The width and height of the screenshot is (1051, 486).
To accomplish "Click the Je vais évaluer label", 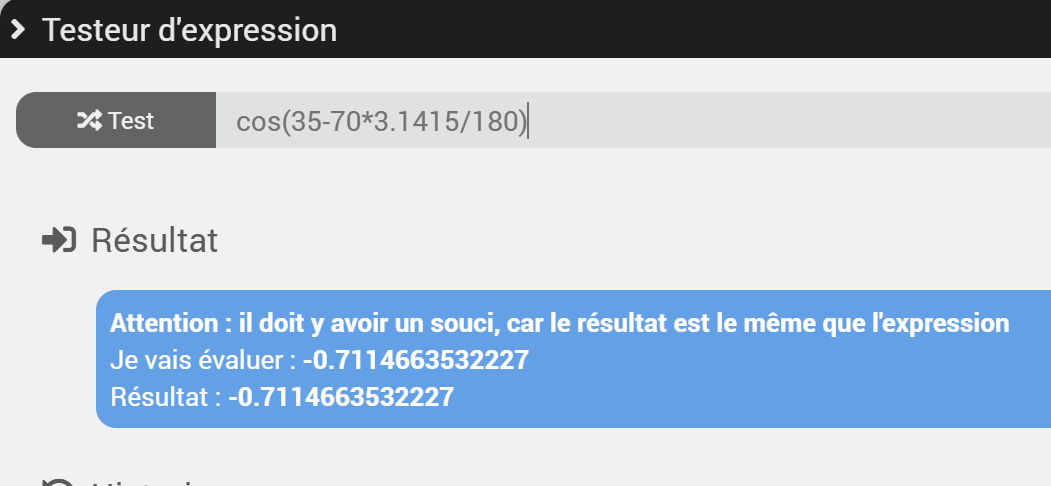I will pyautogui.click(x=203, y=361).
